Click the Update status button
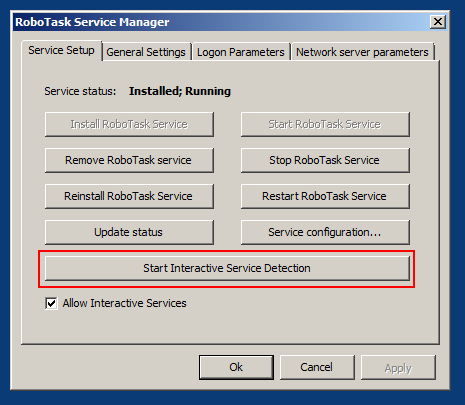 129,232
